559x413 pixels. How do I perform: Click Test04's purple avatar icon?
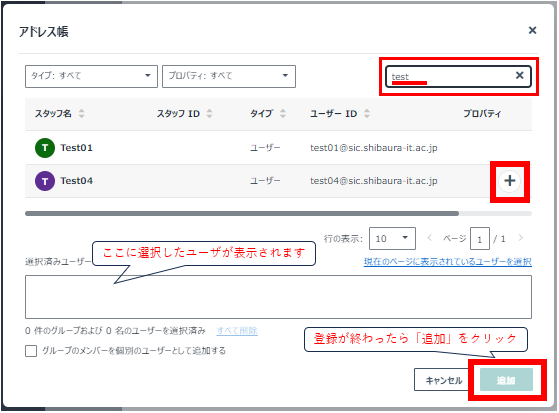coord(45,181)
